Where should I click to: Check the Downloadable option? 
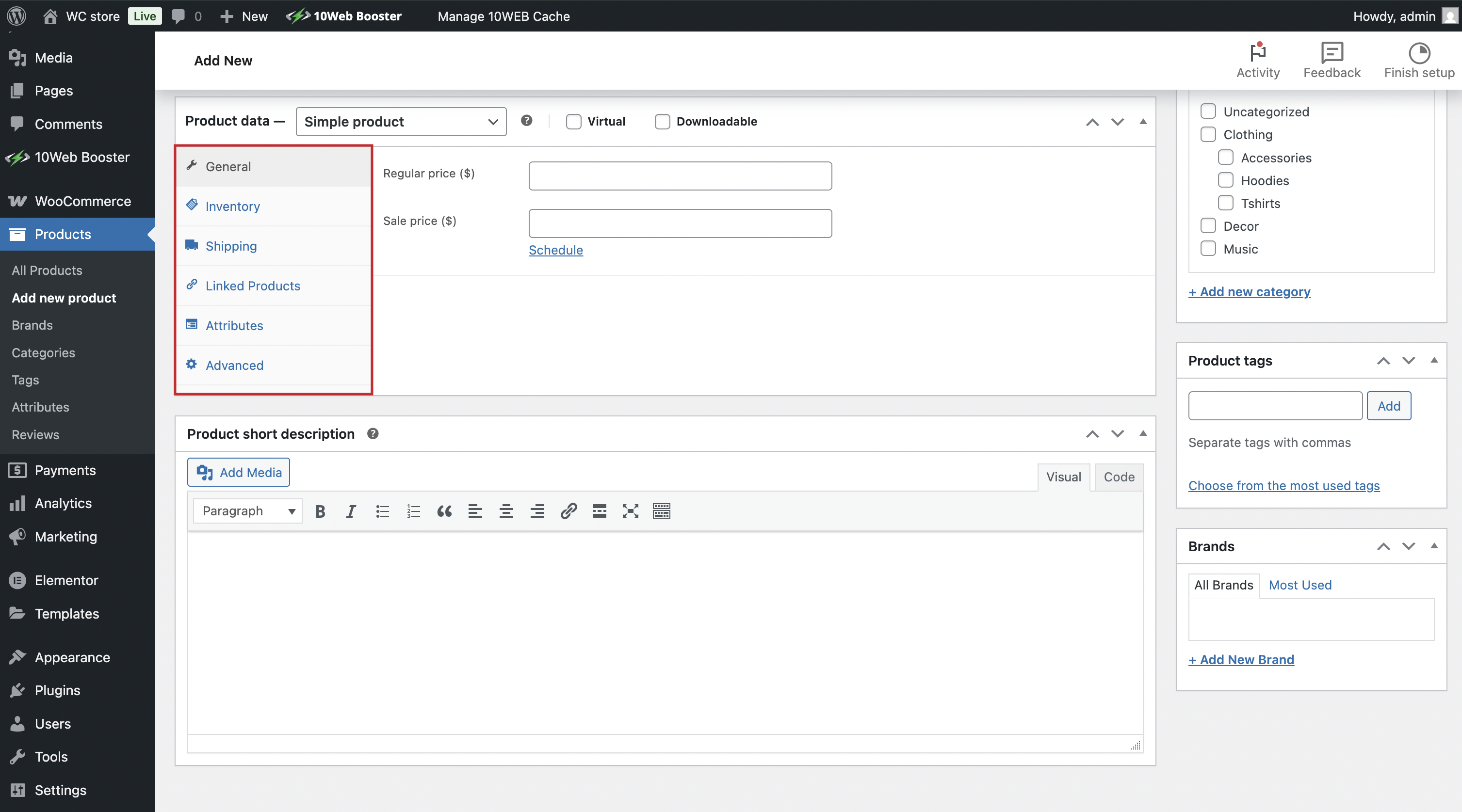pos(662,121)
